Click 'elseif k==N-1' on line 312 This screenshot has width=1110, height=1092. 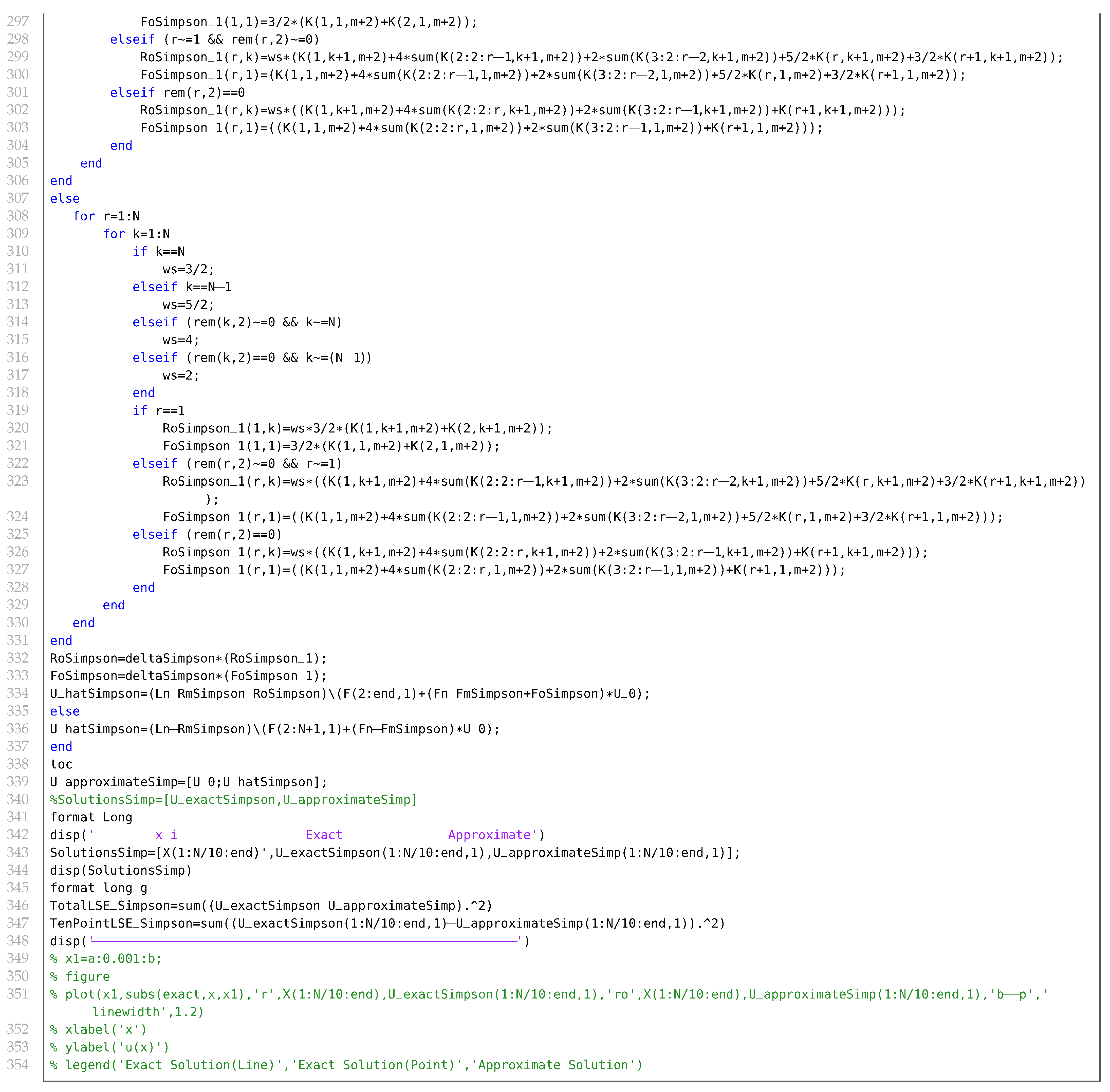[x=182, y=287]
